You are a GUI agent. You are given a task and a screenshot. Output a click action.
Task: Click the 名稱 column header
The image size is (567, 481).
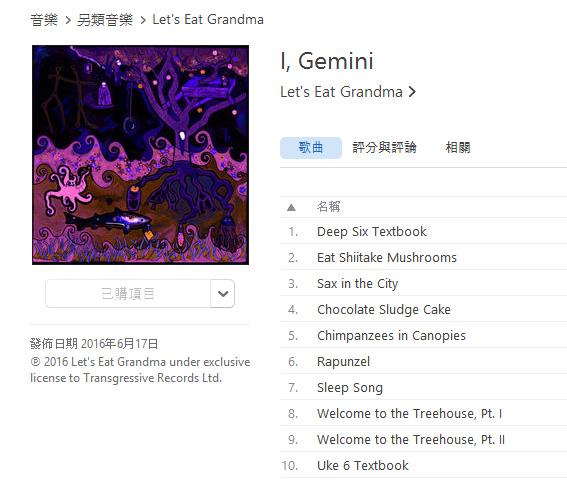328,207
